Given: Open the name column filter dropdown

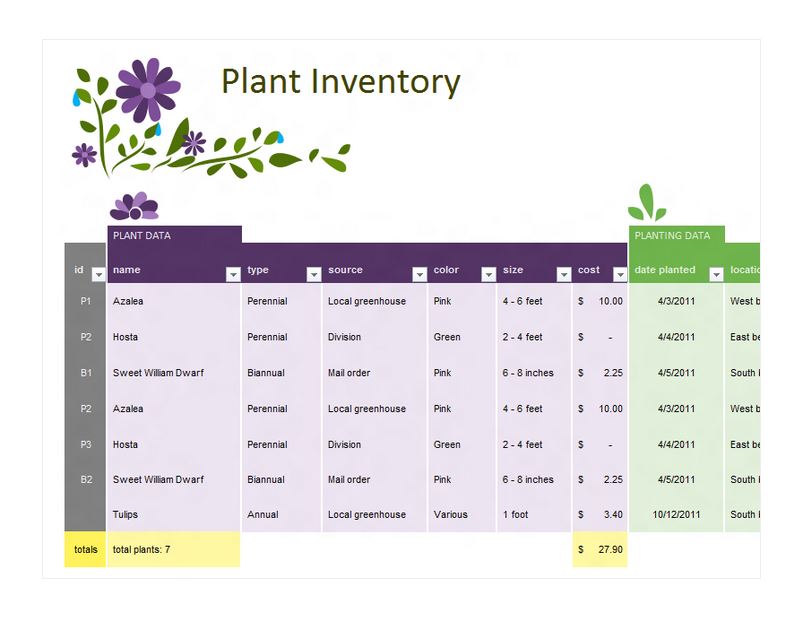Looking at the screenshot, I should click(233, 272).
